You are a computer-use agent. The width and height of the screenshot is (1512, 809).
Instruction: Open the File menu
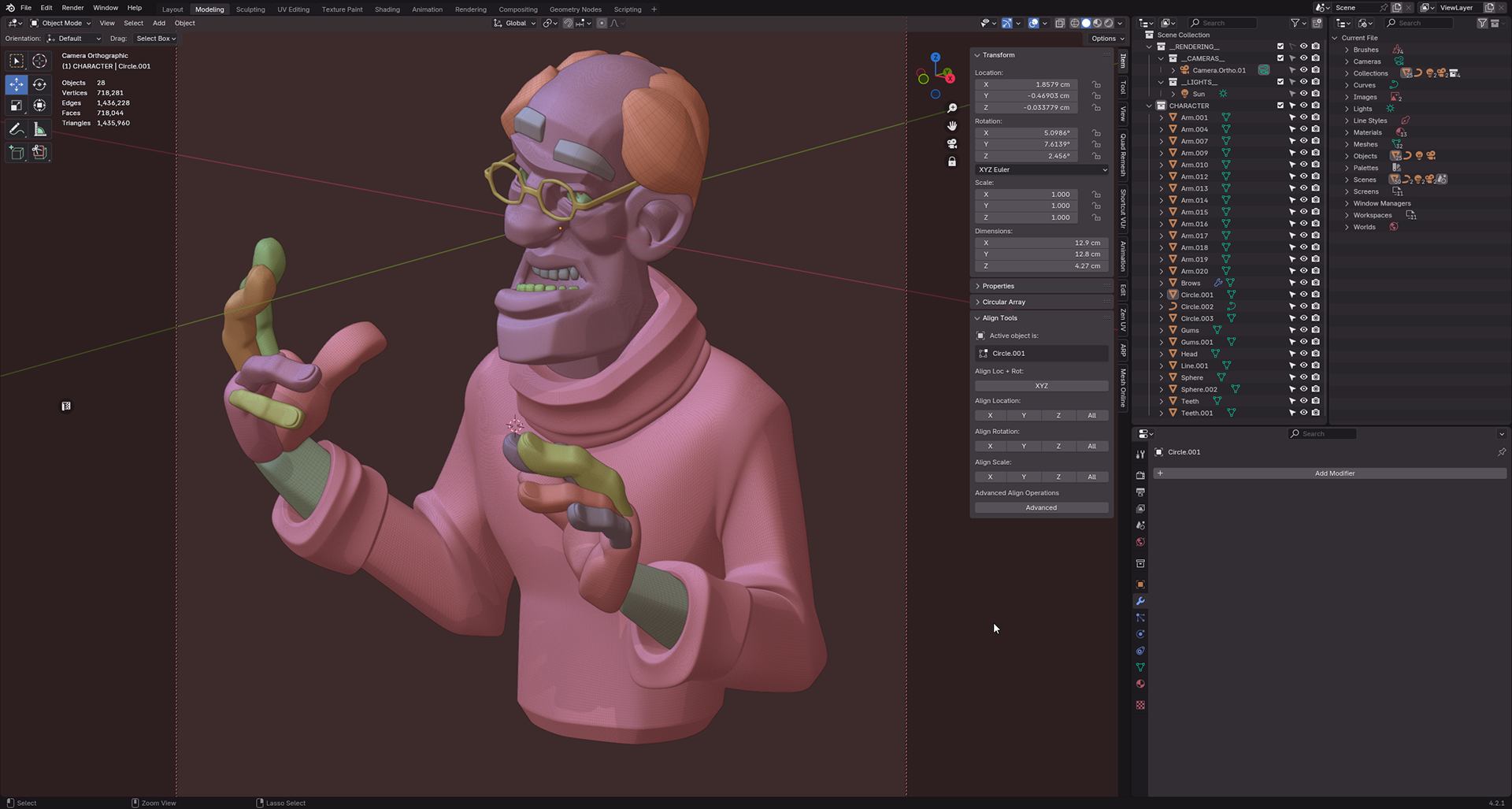pos(26,8)
